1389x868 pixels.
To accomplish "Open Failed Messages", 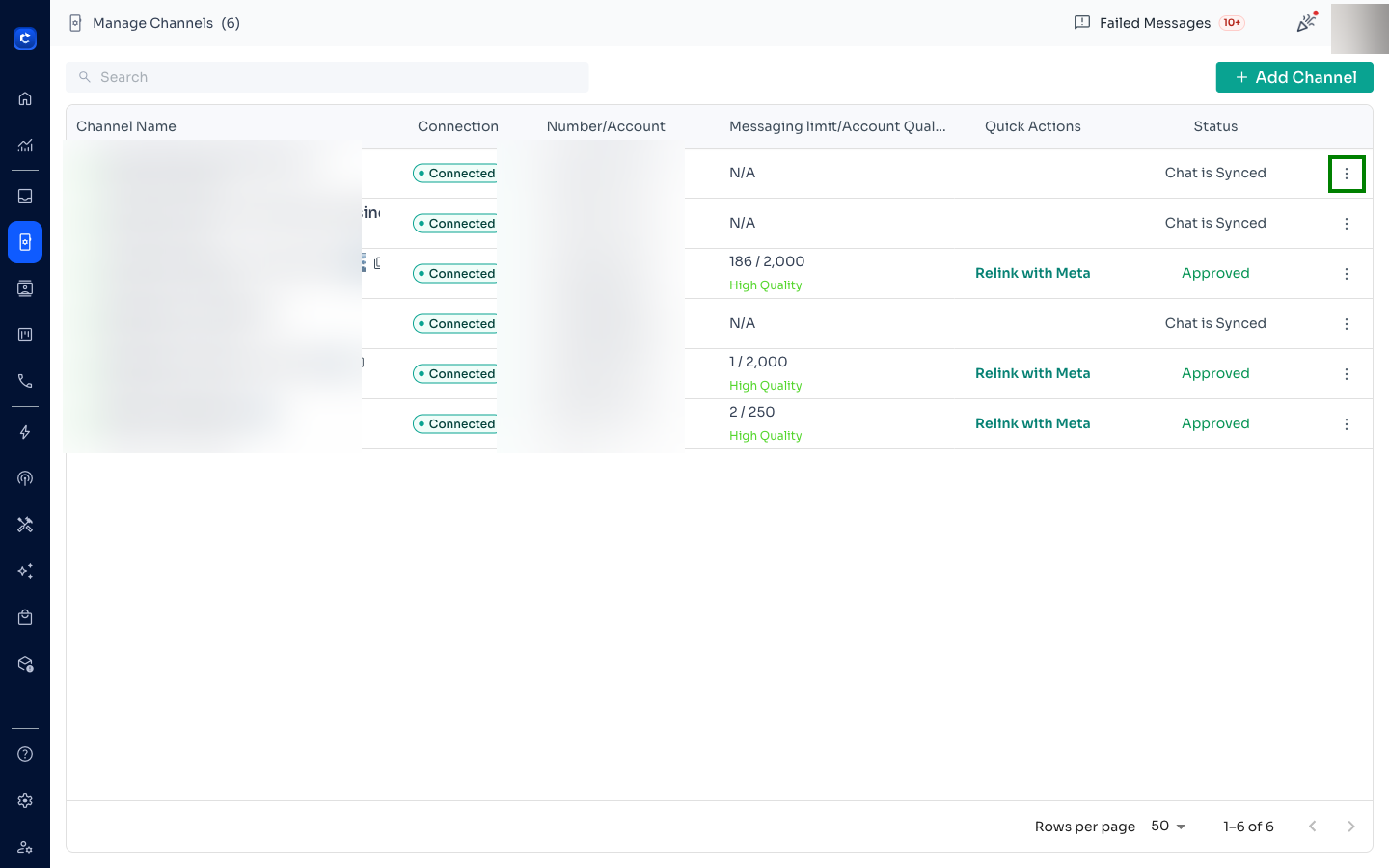I will click(x=1155, y=23).
